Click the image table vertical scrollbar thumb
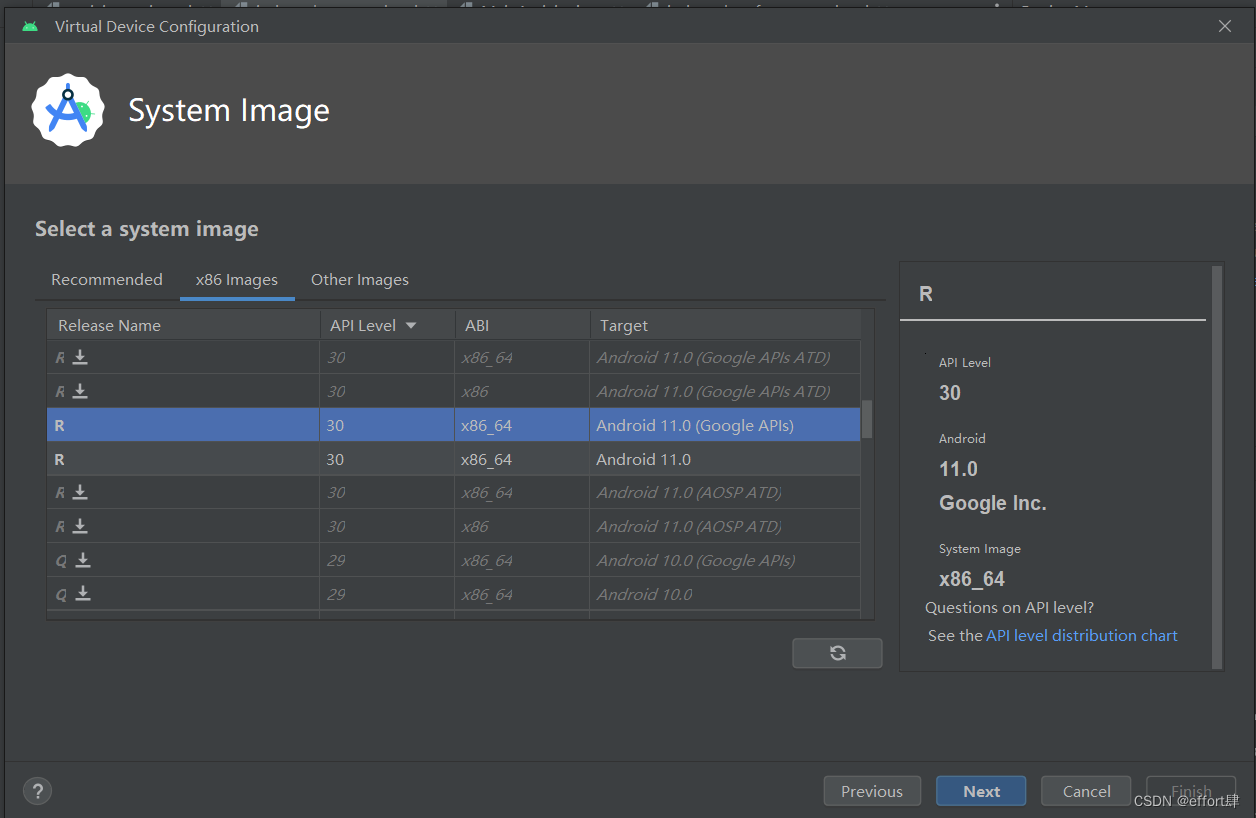 [x=867, y=419]
